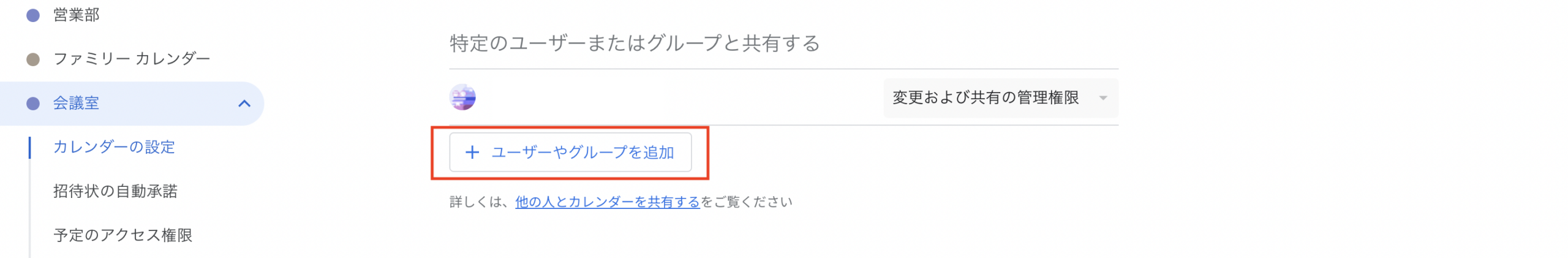Click the 営業部 calendar color dot

coord(33,15)
